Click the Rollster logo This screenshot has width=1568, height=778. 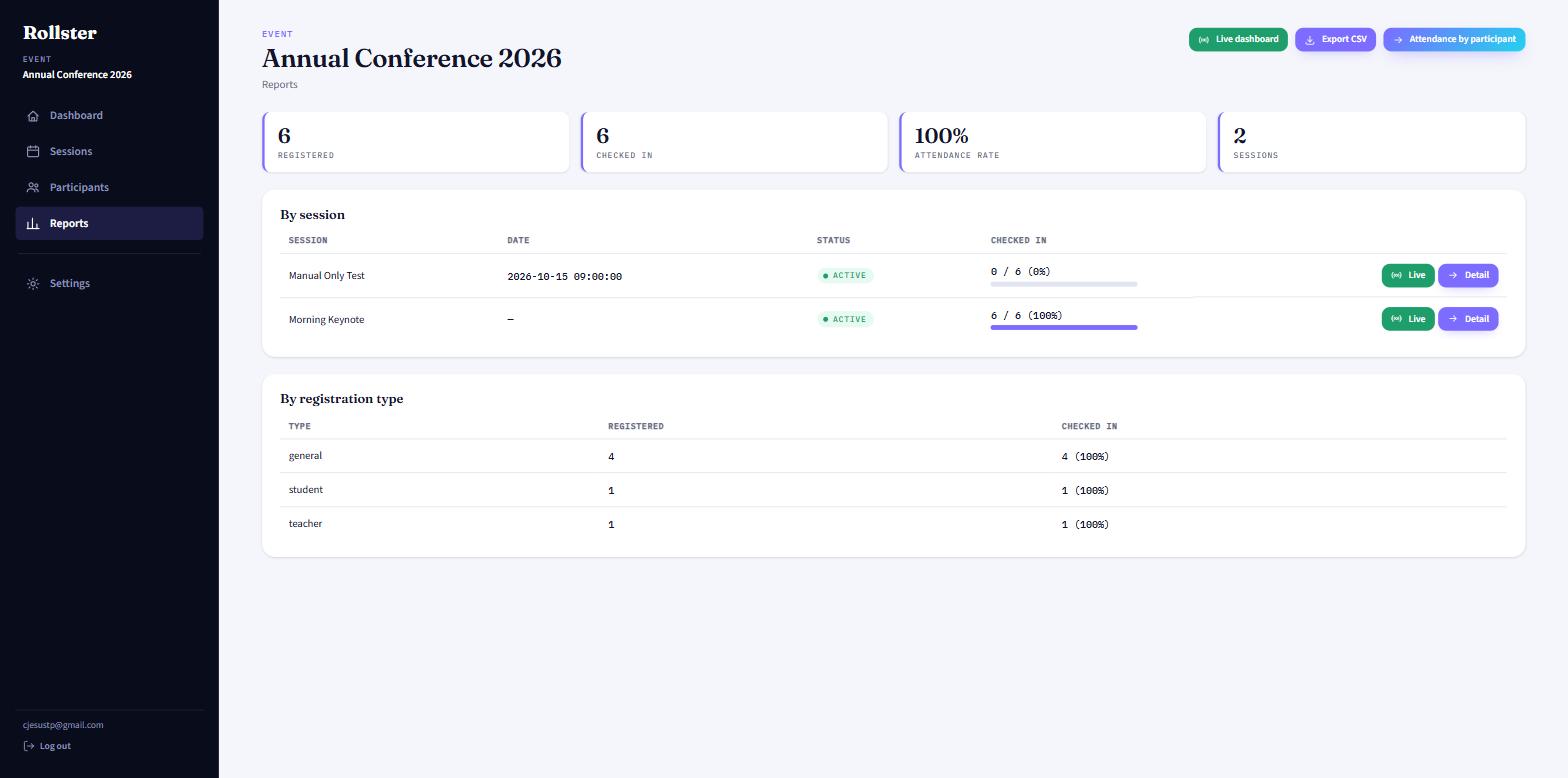click(x=60, y=33)
